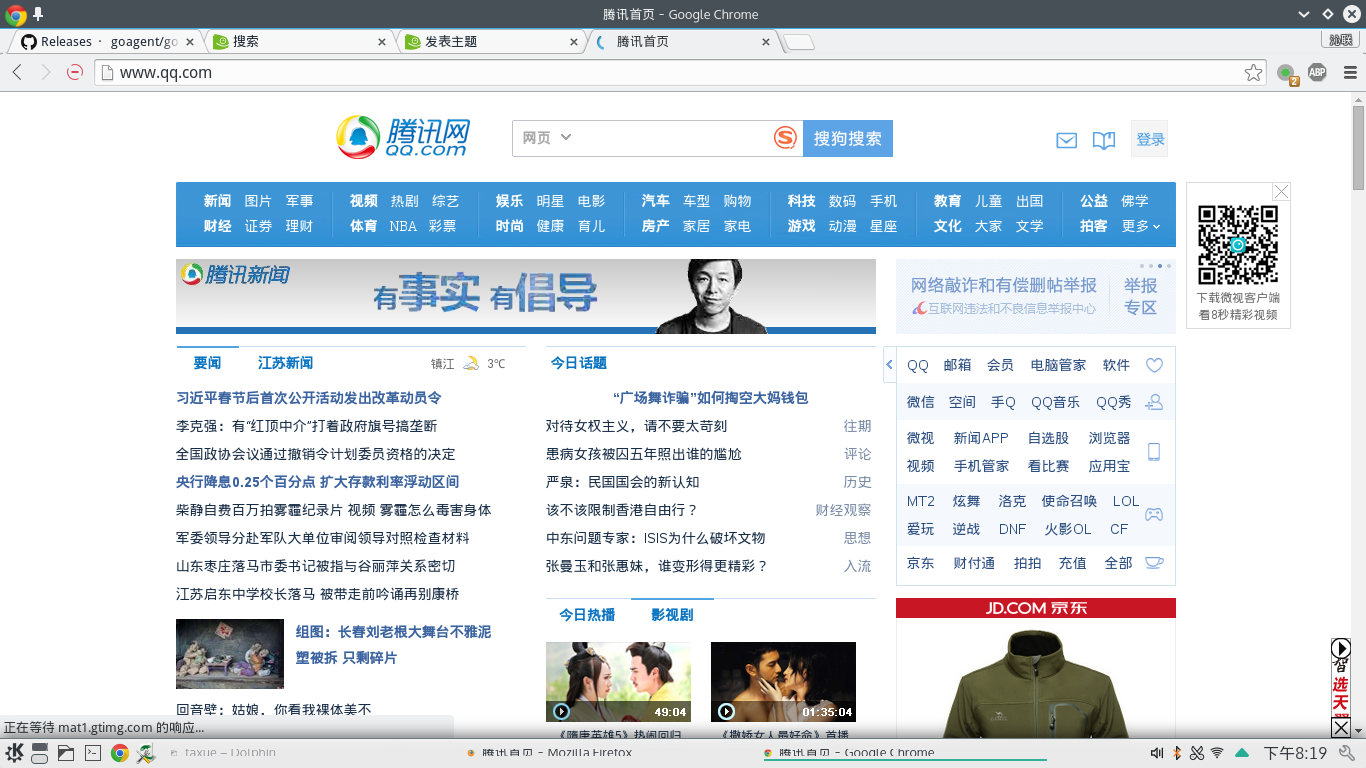Play the 49:04 video thumbnail
The width and height of the screenshot is (1366, 768).
coord(618,682)
